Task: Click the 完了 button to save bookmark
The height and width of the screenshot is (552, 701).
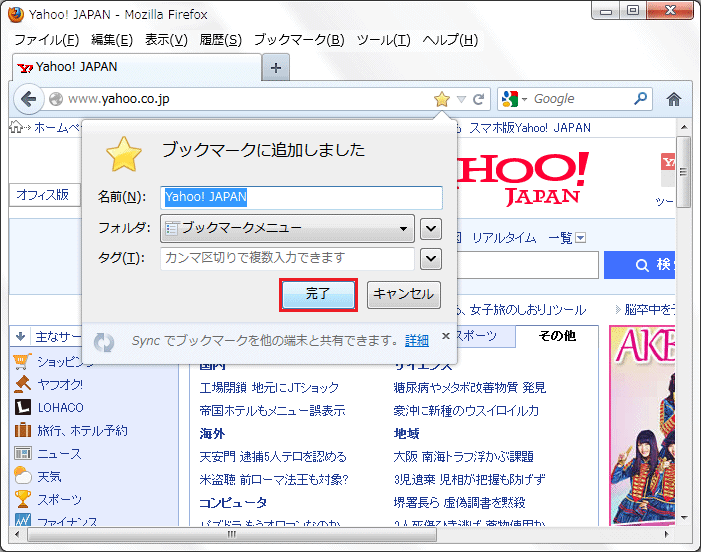Action: click(318, 294)
